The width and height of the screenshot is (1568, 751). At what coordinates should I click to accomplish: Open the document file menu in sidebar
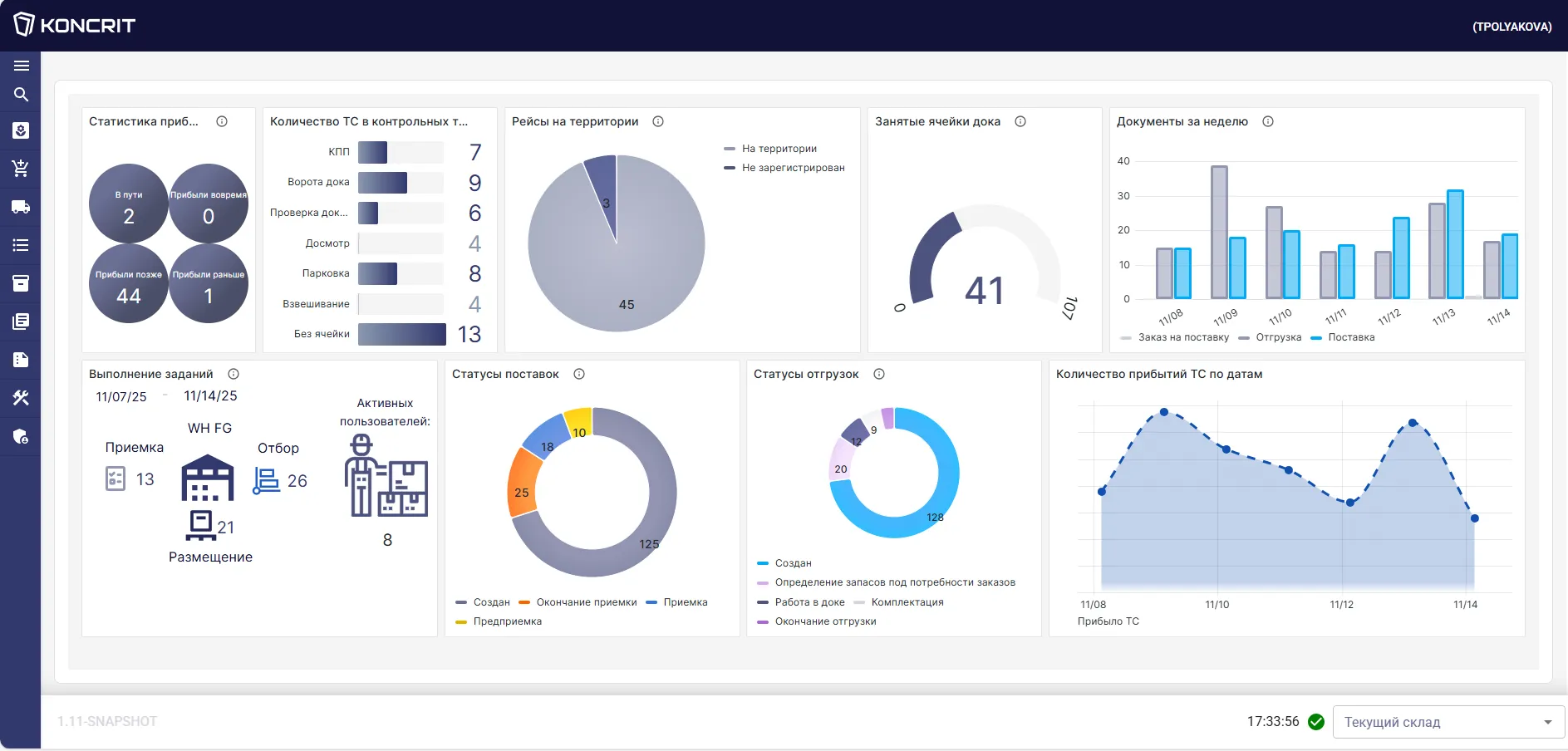[21, 360]
